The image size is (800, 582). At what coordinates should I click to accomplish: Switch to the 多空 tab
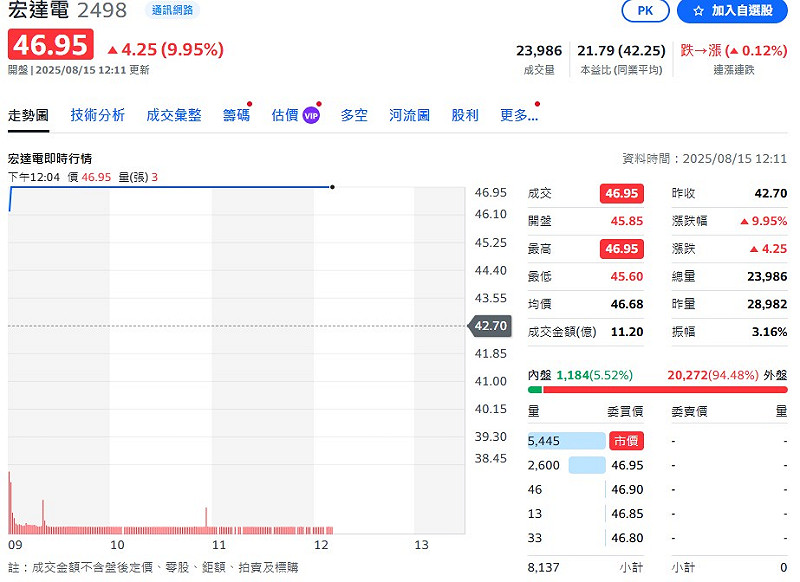(354, 115)
